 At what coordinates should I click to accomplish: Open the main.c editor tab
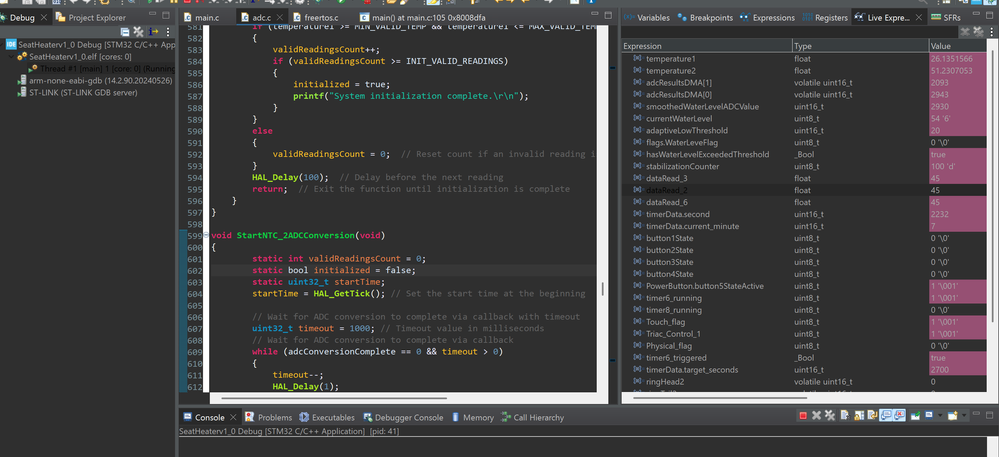tap(207, 18)
